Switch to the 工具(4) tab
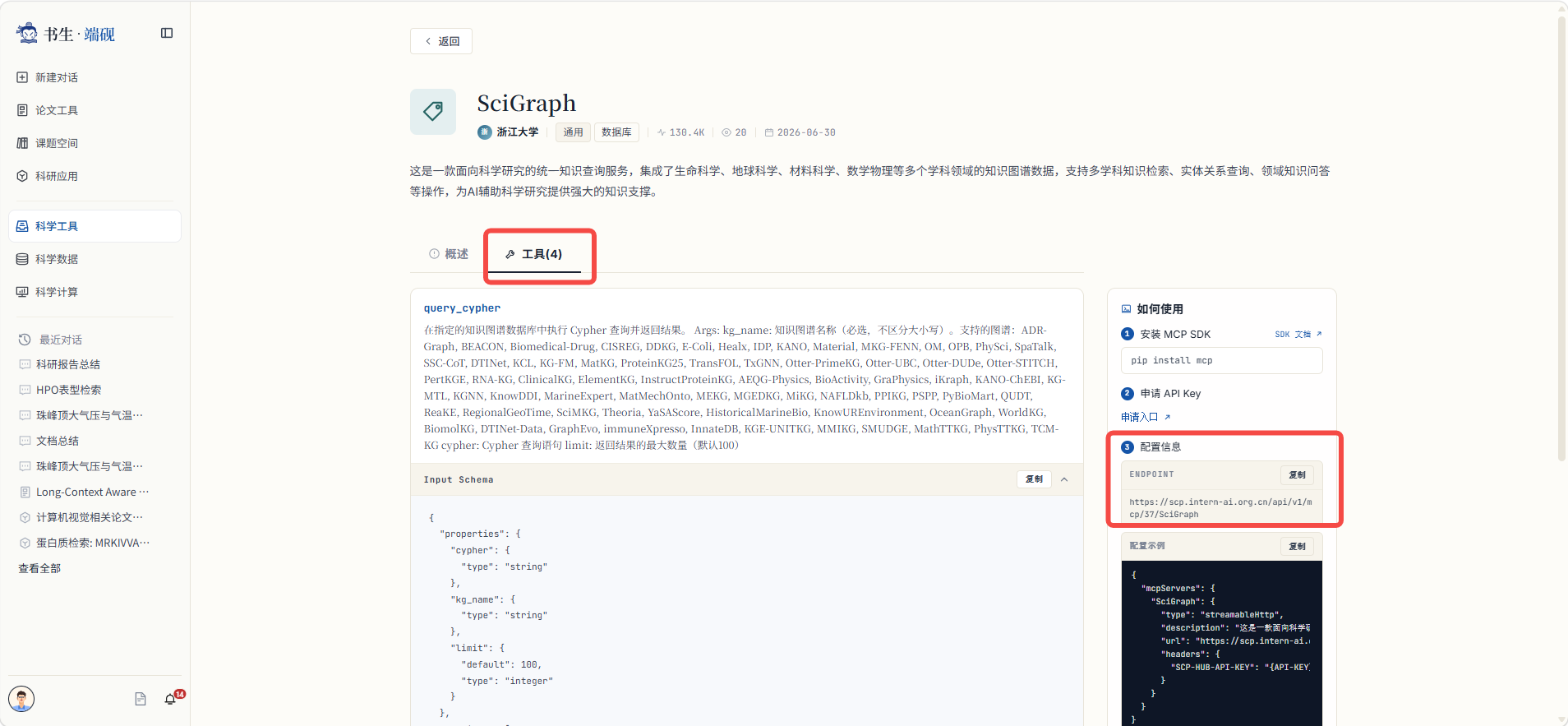This screenshot has width=1568, height=726. [534, 254]
